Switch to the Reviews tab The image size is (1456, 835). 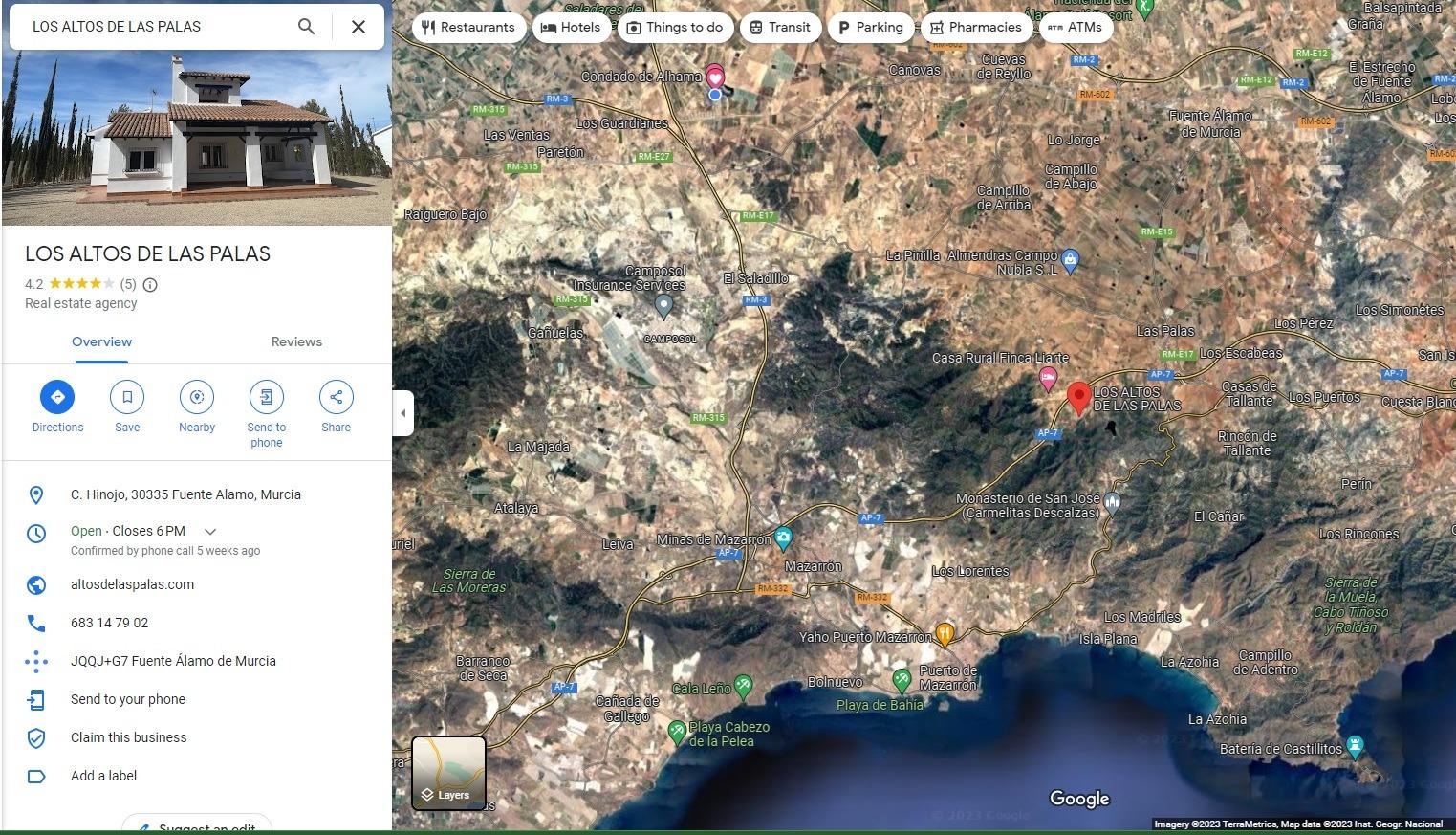(296, 341)
